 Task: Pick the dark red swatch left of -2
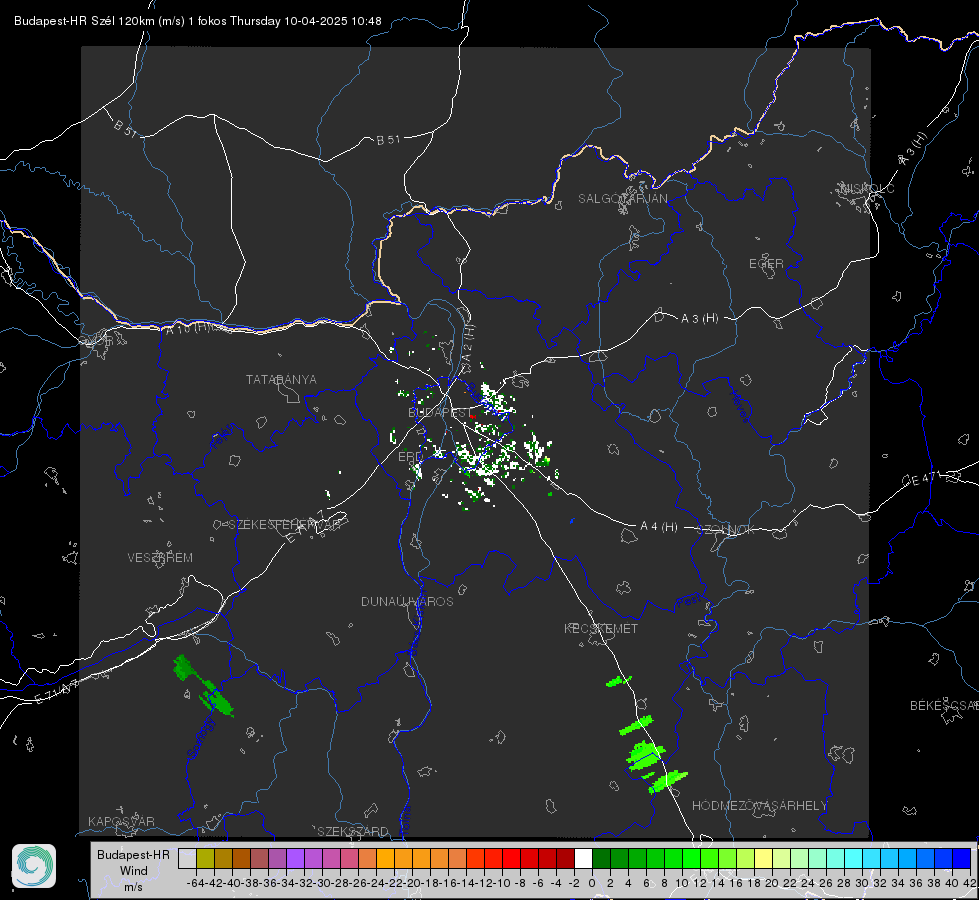(x=566, y=858)
